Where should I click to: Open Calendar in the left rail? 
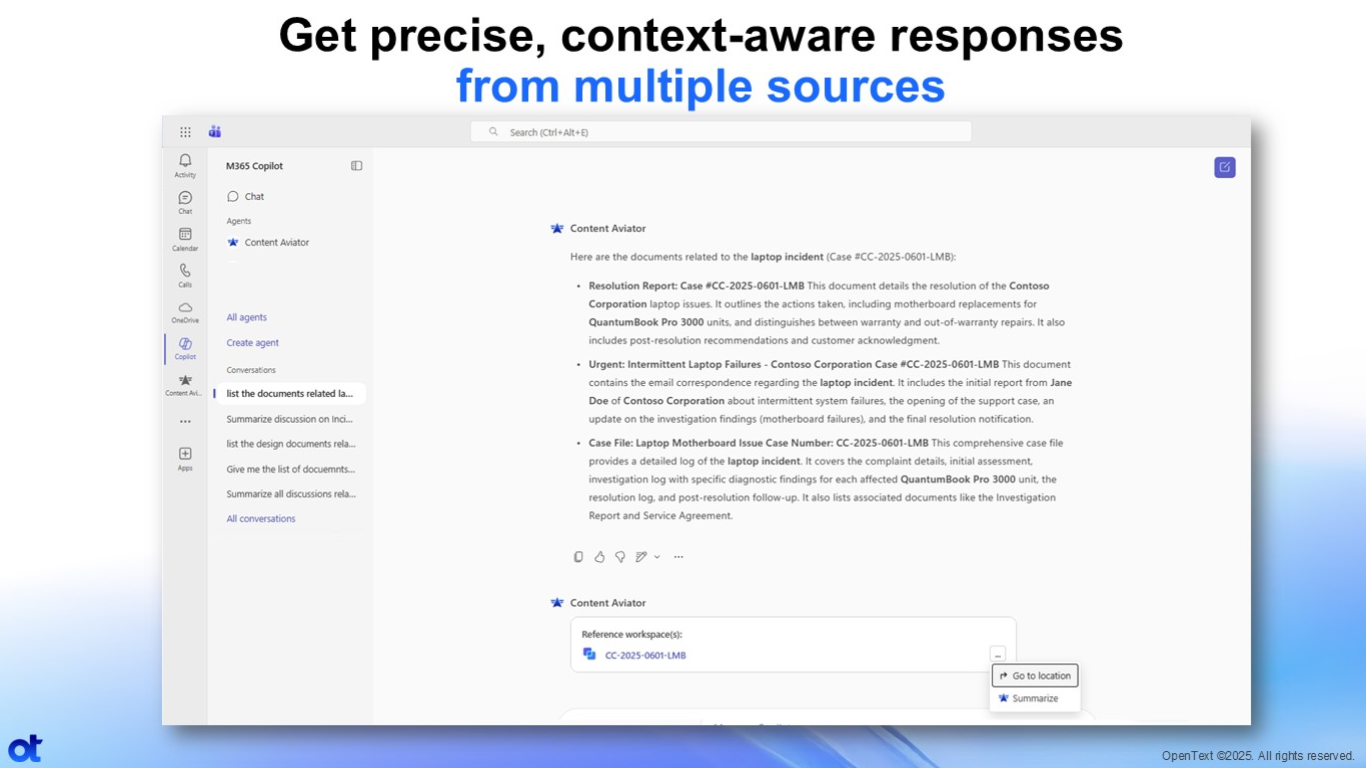click(185, 239)
